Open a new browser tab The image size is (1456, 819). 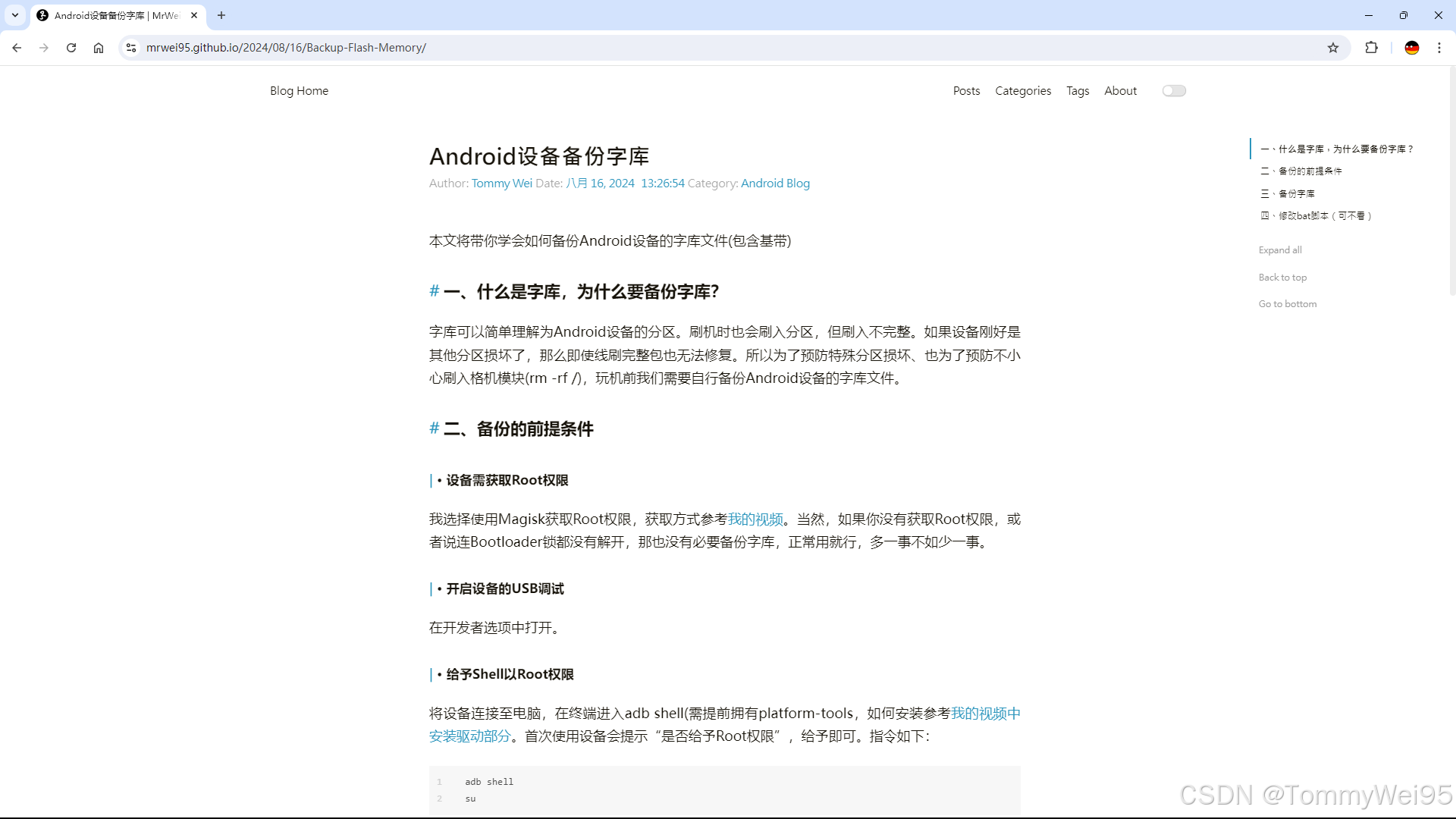221,15
